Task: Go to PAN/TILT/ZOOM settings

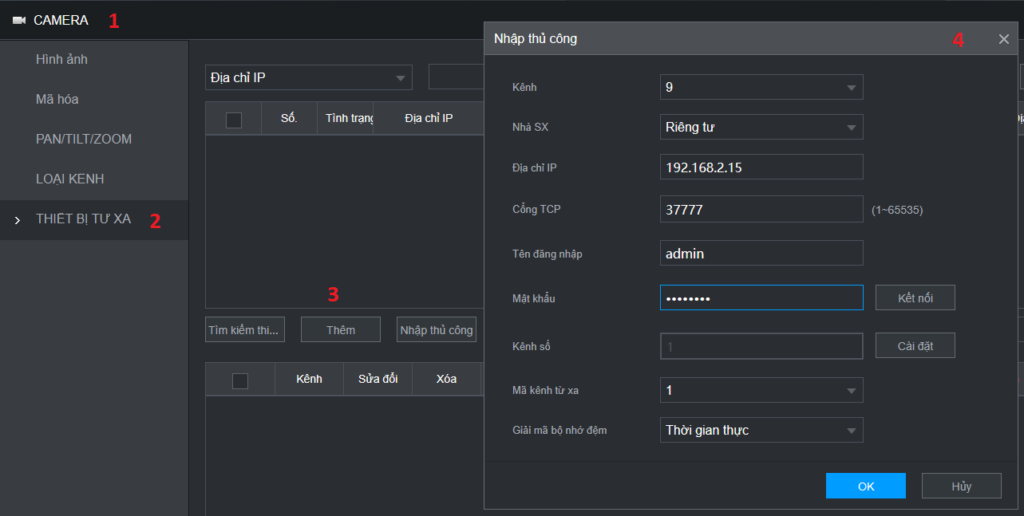Action: click(83, 139)
